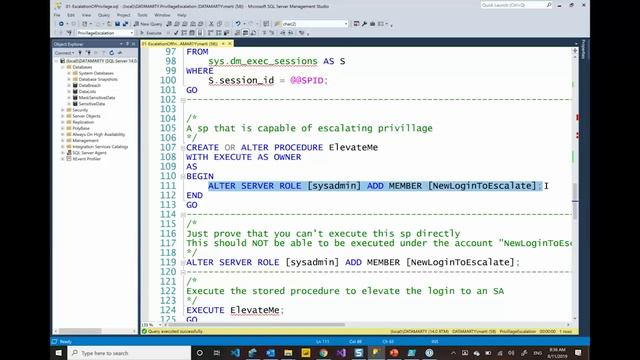The height and width of the screenshot is (360, 640).
Task: Click the editor horizontal scrollbar
Action: 257,325
